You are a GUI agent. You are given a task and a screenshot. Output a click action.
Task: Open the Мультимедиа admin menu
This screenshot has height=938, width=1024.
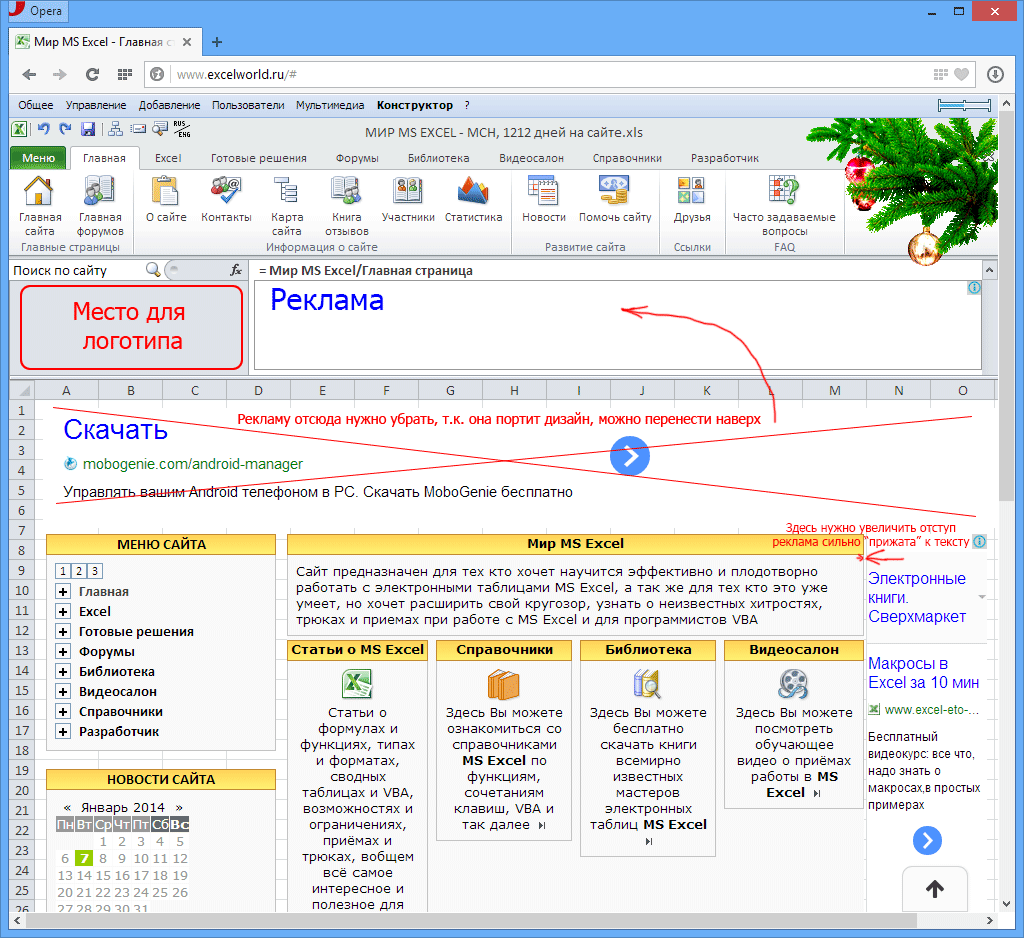[330, 105]
